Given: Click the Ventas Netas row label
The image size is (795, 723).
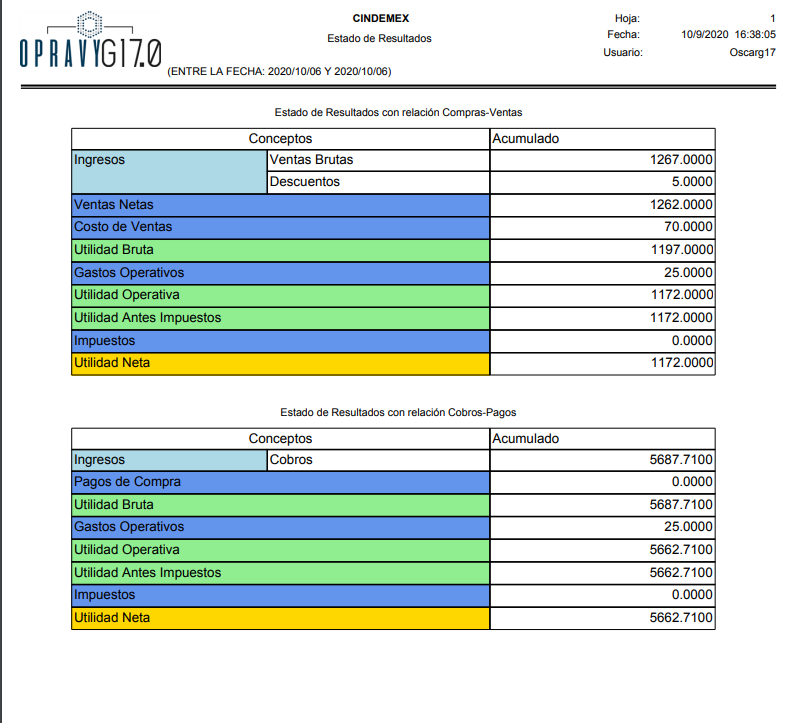Looking at the screenshot, I should [x=280, y=205].
